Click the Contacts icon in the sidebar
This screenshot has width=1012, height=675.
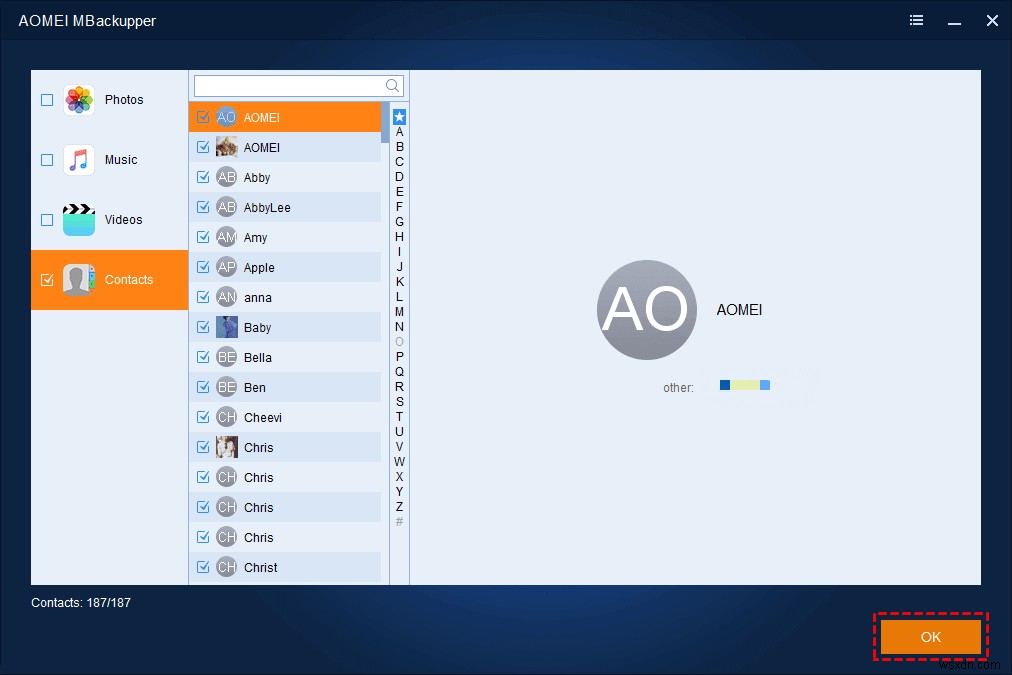(78, 280)
